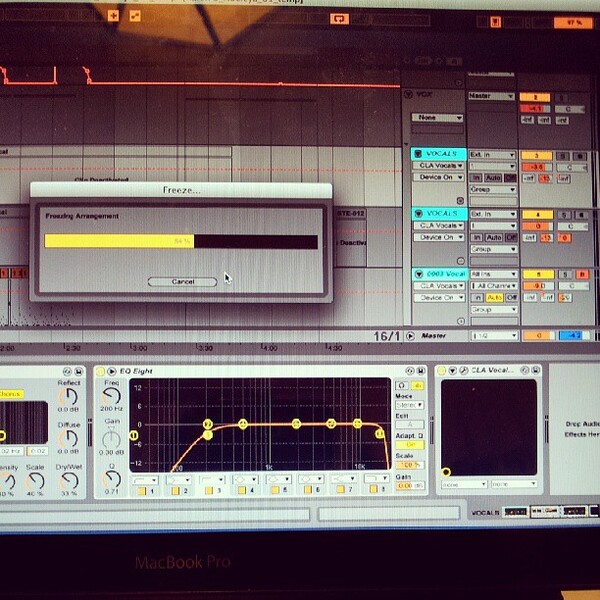
Task: Set second VOCALS track monitoring Off
Action: pyautogui.click(x=511, y=238)
